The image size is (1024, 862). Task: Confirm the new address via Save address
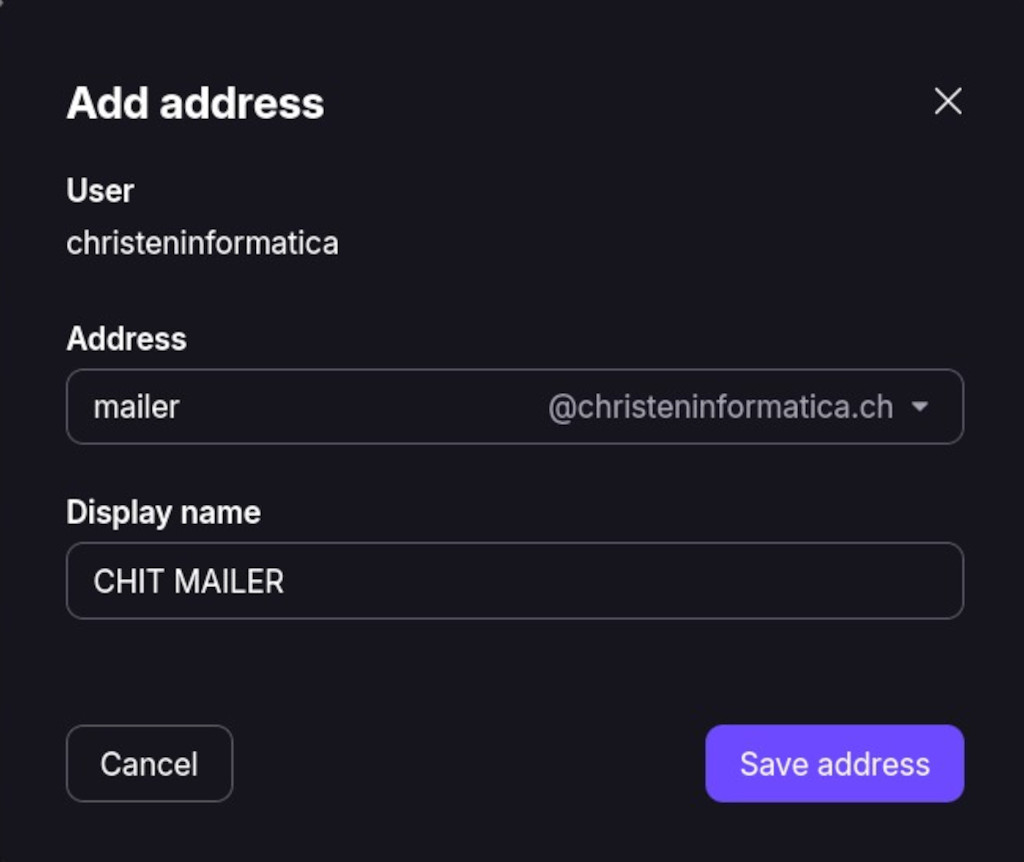pos(833,763)
